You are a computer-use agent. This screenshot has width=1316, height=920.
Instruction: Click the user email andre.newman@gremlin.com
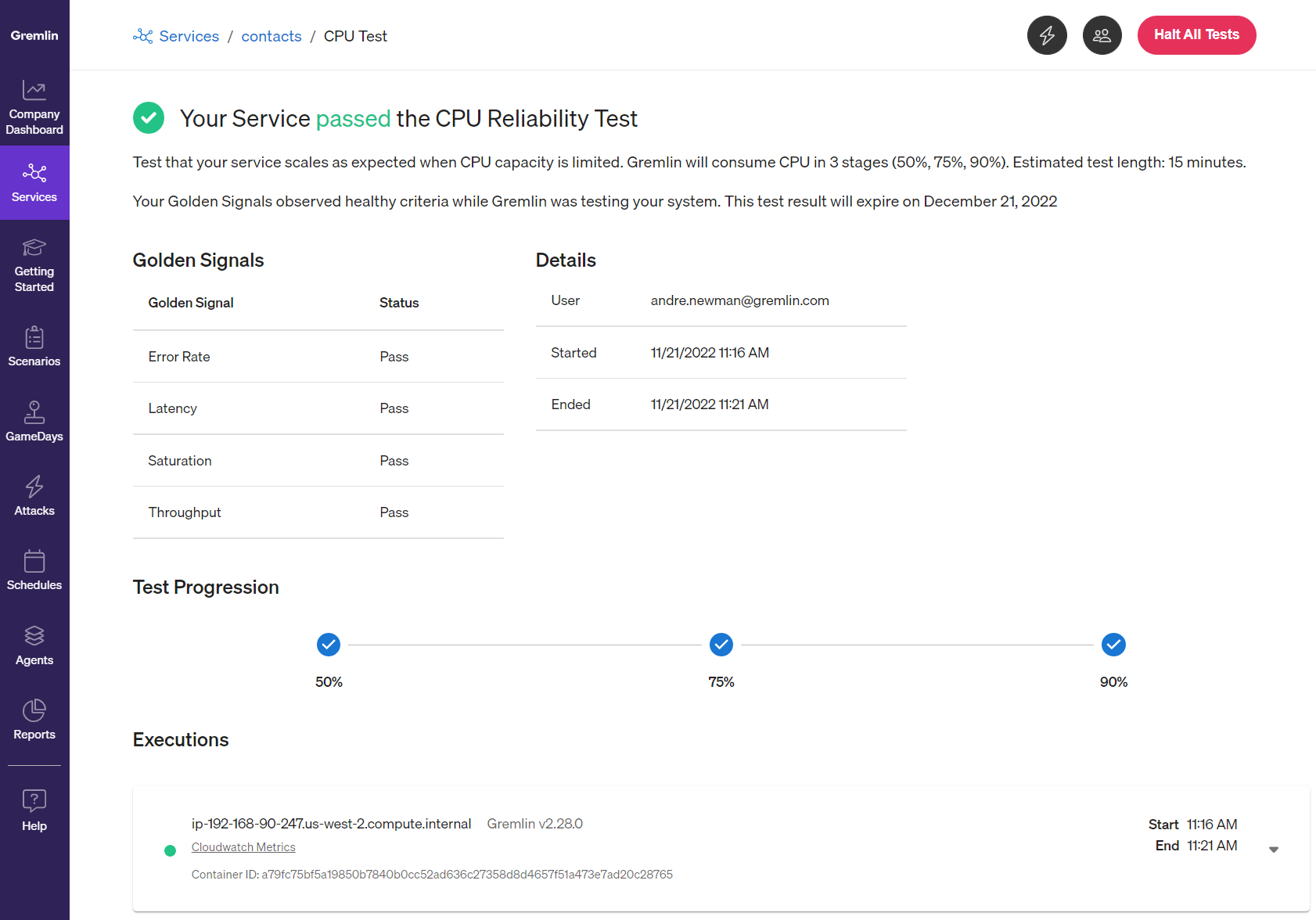point(740,300)
